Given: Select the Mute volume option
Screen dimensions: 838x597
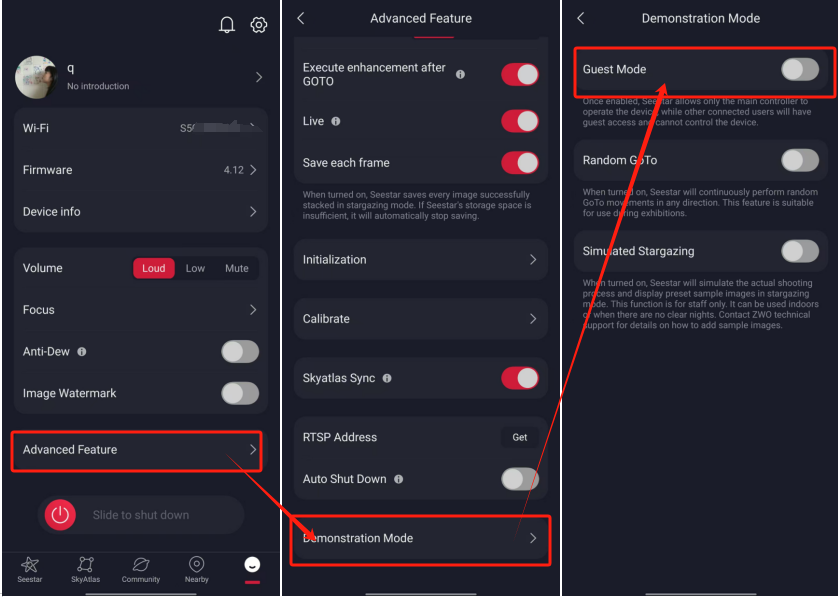Looking at the screenshot, I should tap(236, 268).
